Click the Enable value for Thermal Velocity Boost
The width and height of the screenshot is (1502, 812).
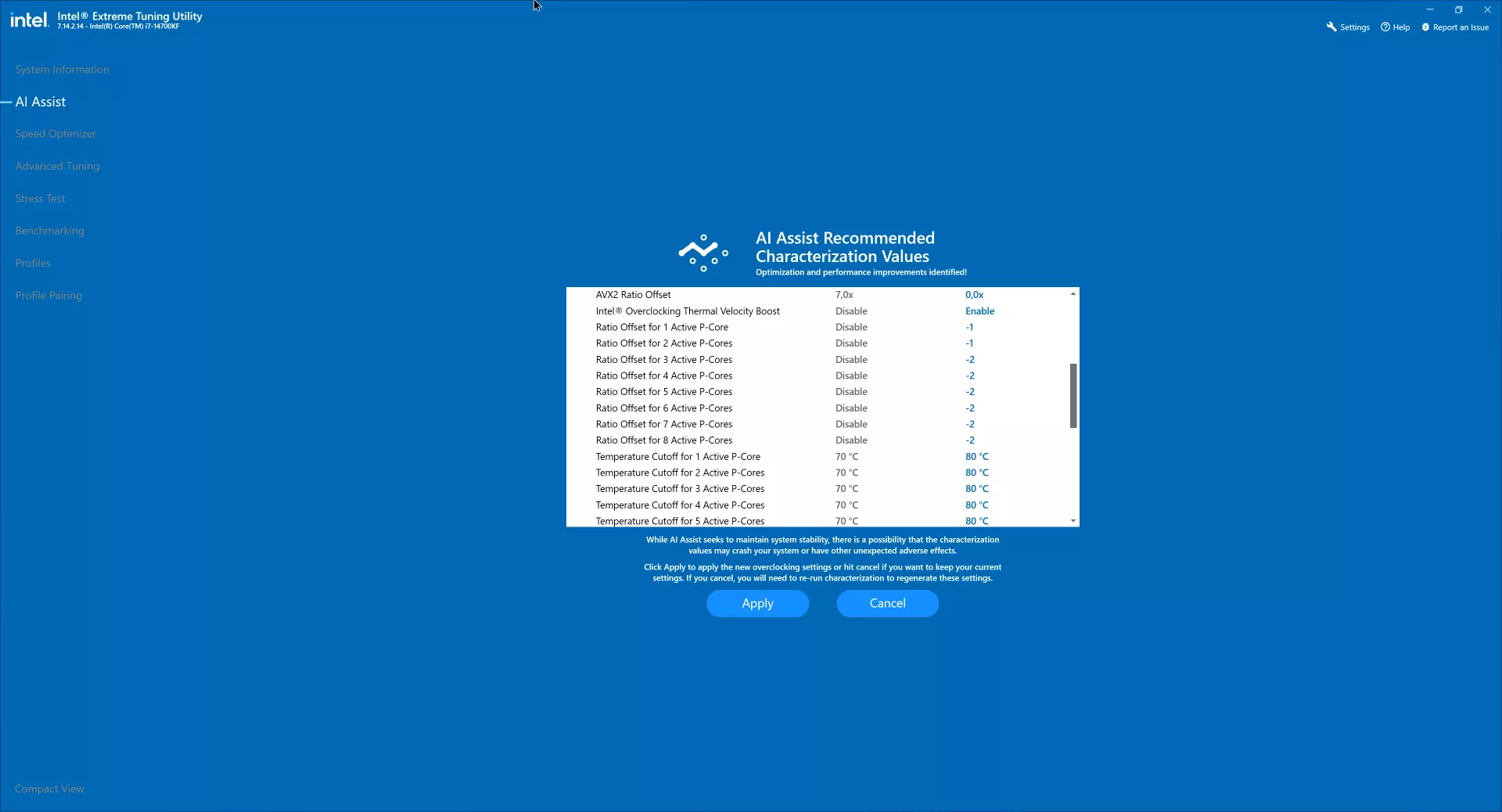coord(979,311)
